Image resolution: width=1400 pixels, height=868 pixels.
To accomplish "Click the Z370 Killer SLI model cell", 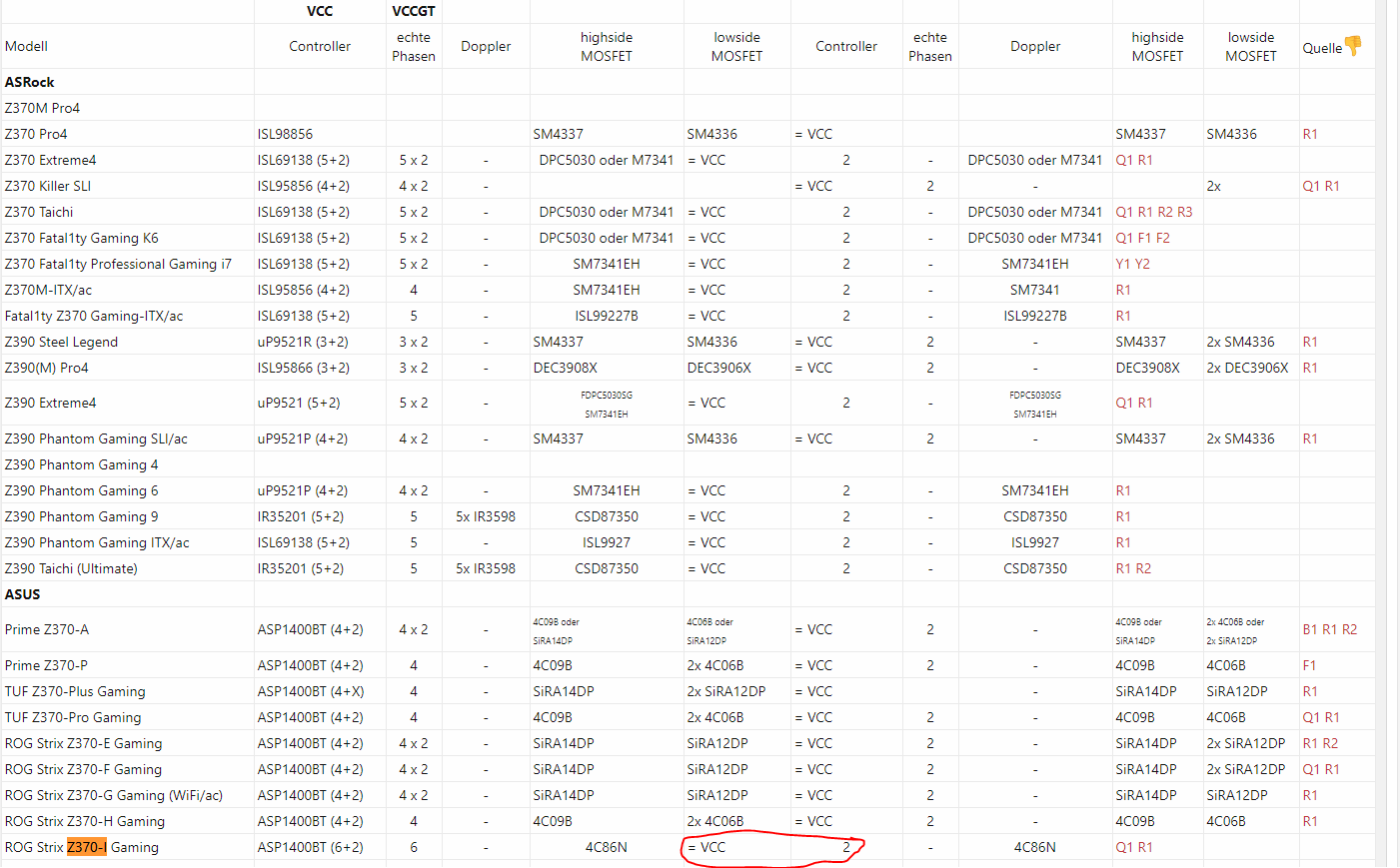I will point(127,186).
